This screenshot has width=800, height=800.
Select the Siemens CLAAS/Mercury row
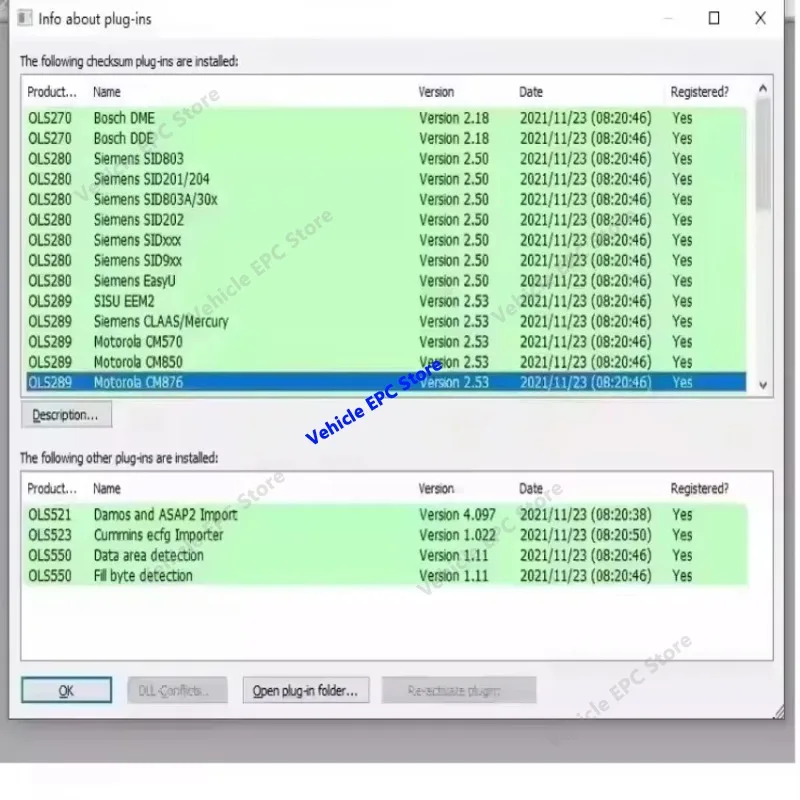click(x=386, y=321)
